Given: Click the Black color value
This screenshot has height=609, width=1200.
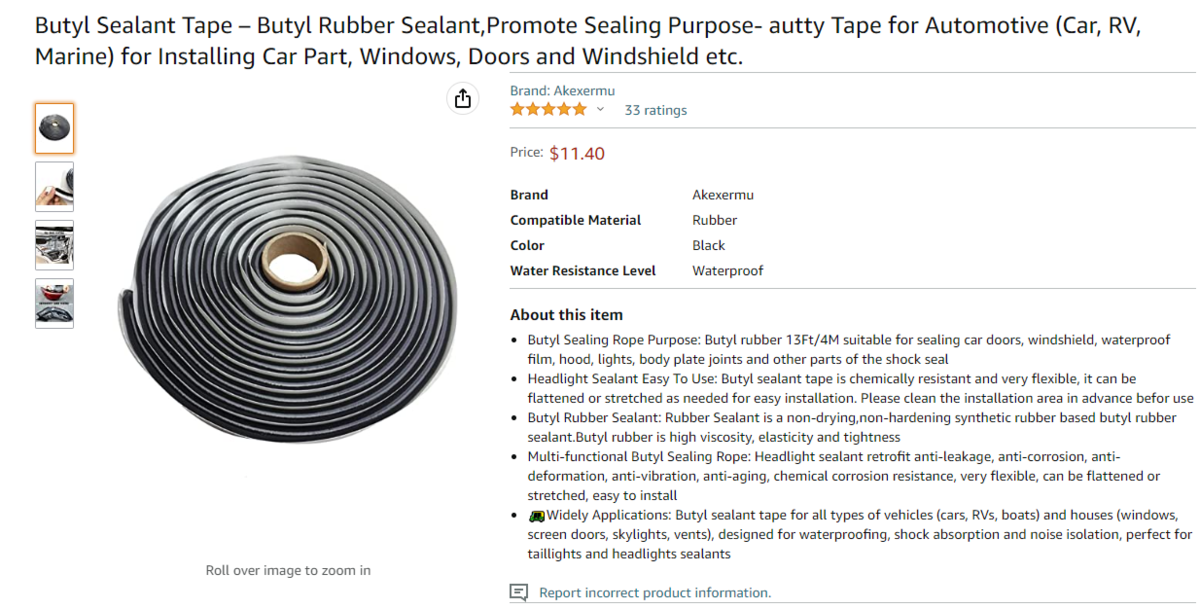Looking at the screenshot, I should pos(708,245).
